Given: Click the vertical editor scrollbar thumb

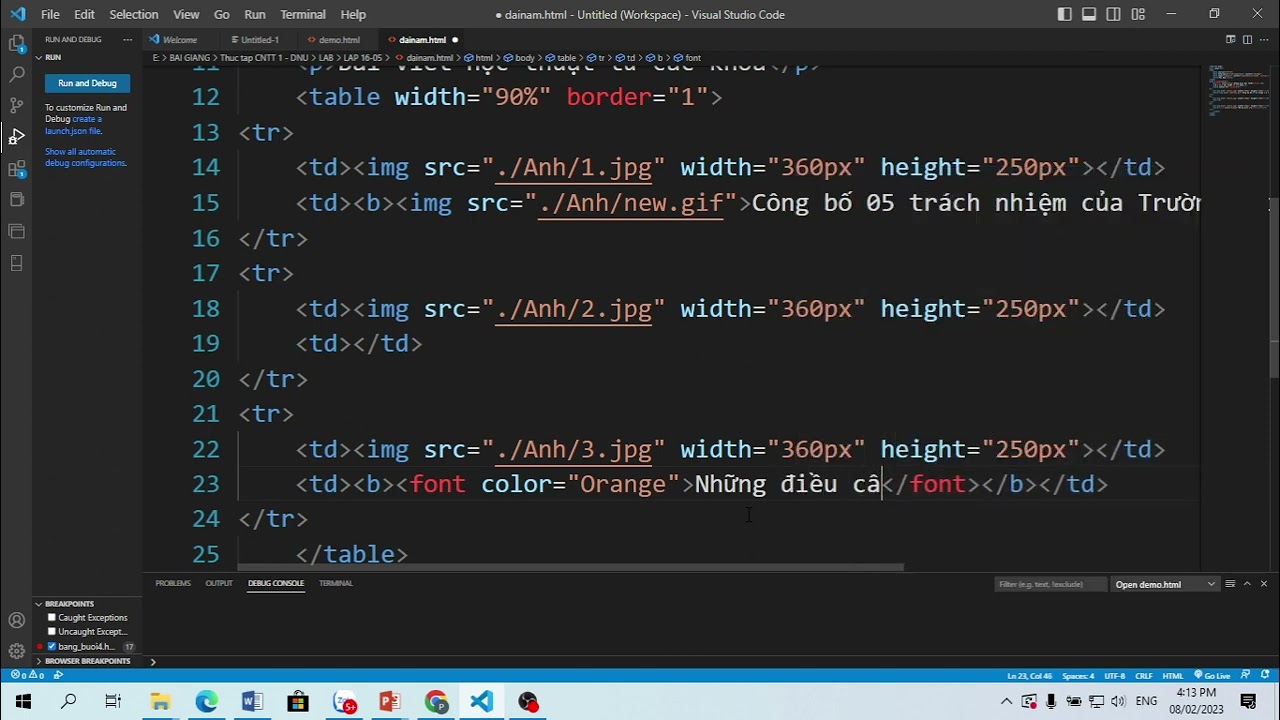Looking at the screenshot, I should (1273, 288).
